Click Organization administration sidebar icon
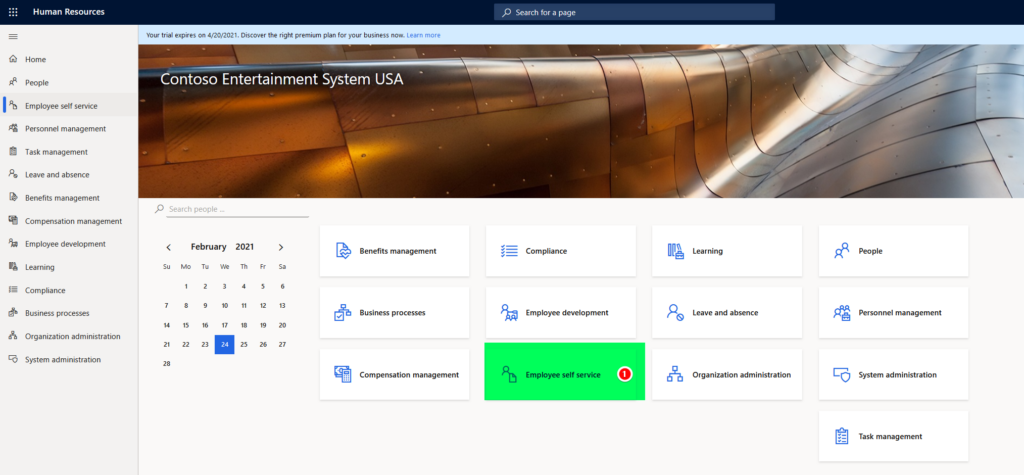The image size is (1024, 475). pyautogui.click(x=12, y=336)
